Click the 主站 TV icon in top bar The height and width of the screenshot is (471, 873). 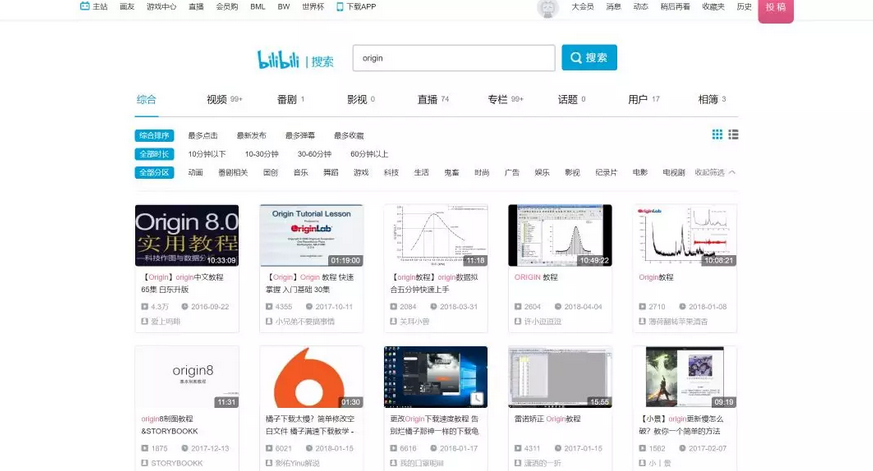coord(85,6)
